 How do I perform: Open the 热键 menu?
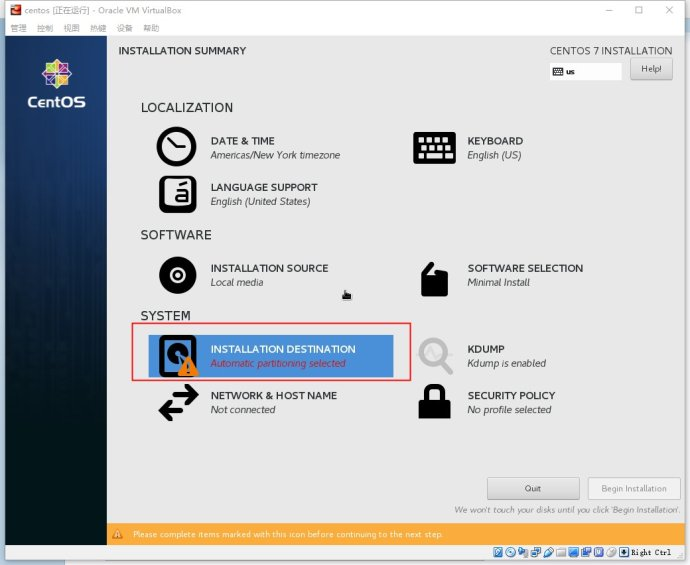[98, 28]
